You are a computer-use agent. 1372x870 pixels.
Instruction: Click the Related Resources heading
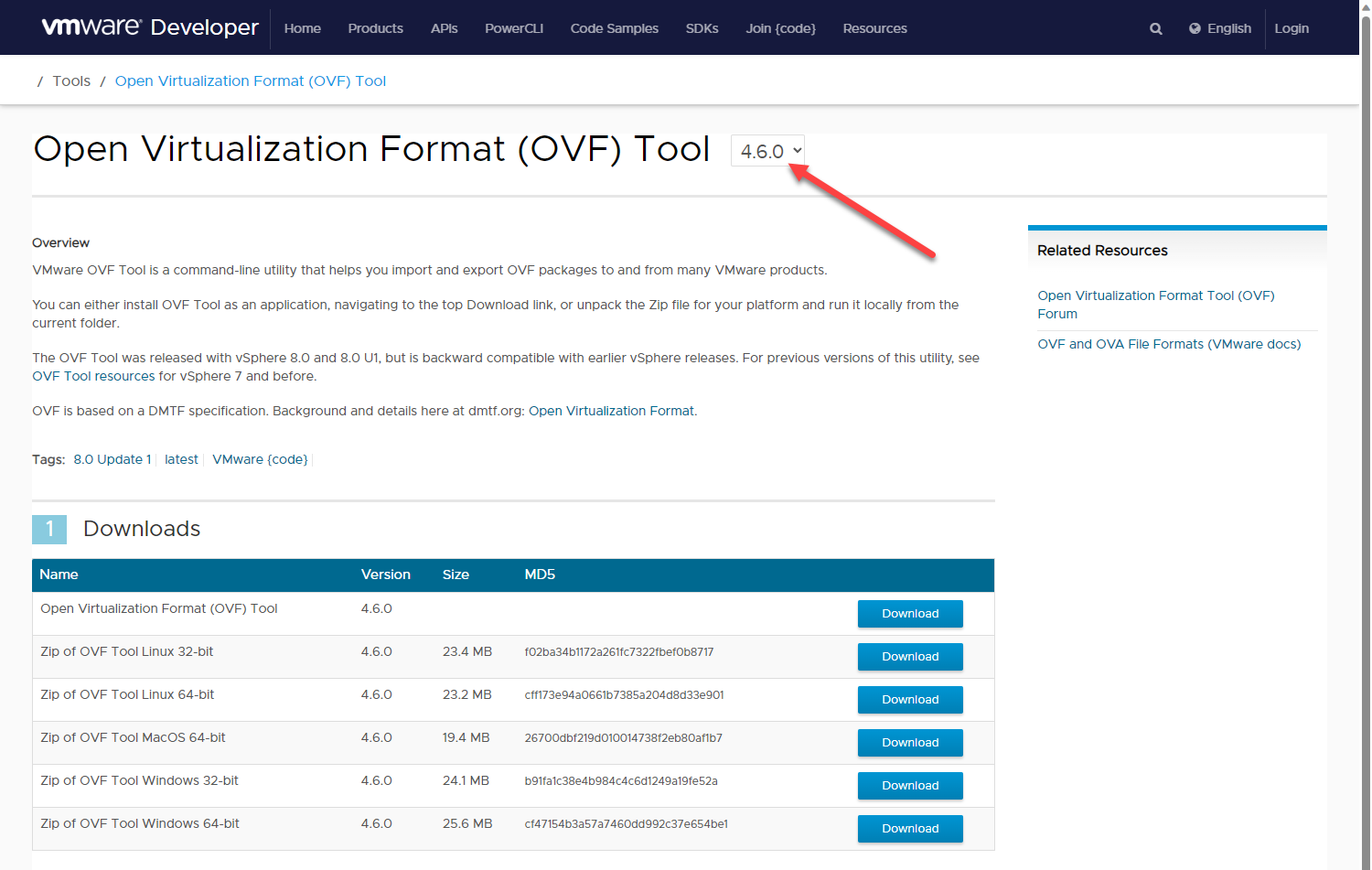coord(1102,251)
